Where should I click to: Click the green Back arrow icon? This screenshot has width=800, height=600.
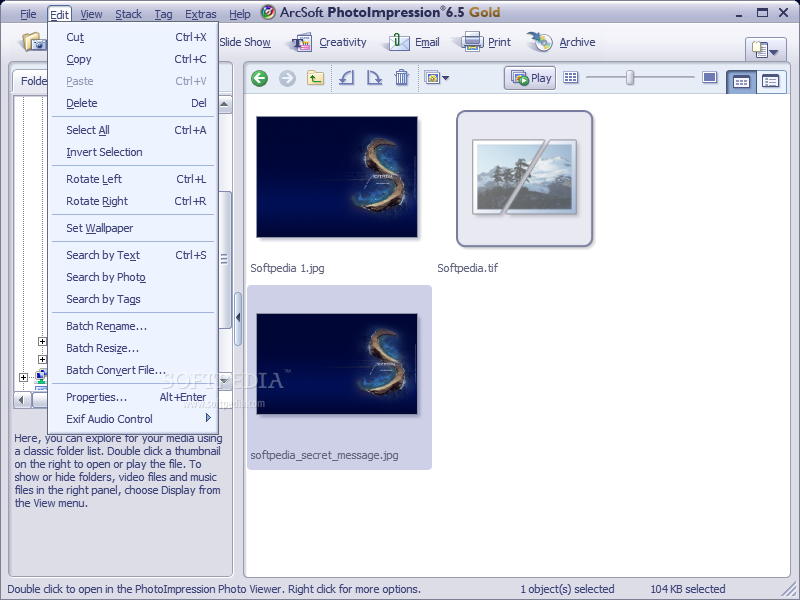tap(260, 78)
